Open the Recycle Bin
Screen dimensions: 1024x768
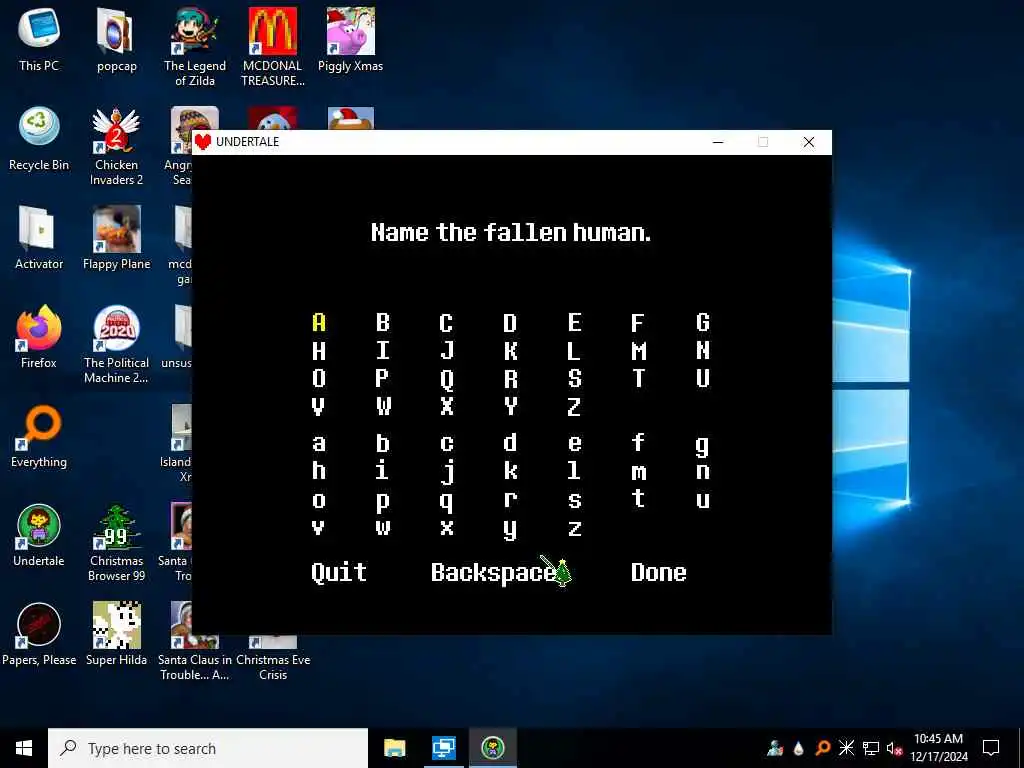[39, 138]
